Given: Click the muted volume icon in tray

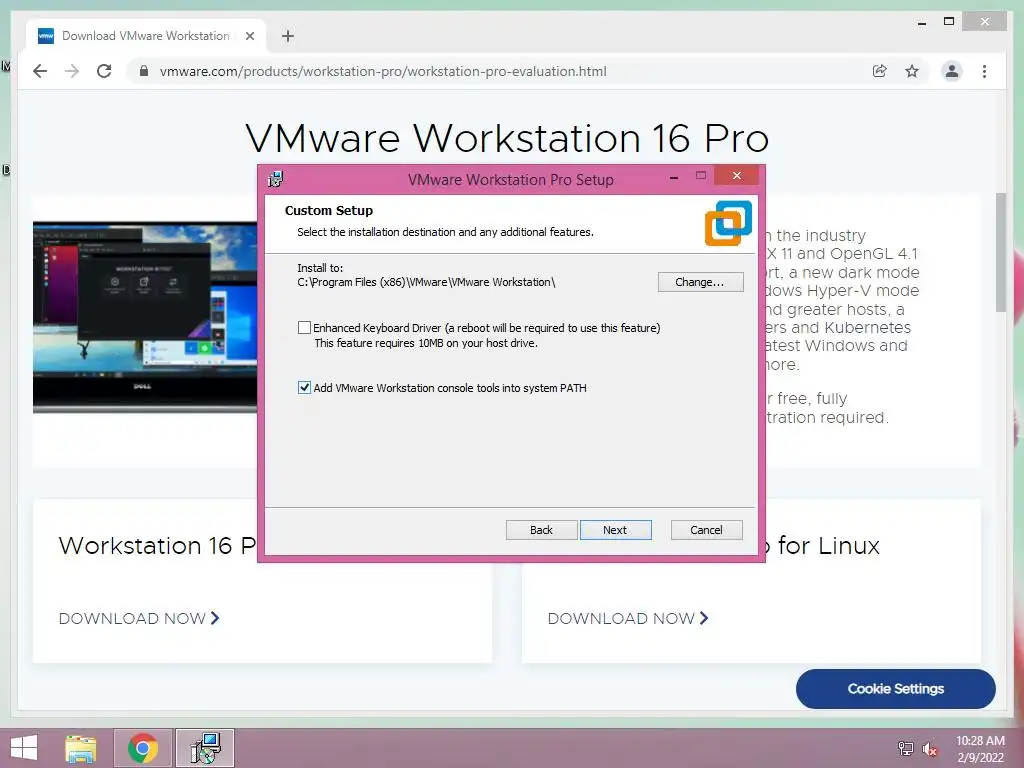Looking at the screenshot, I should click(x=930, y=748).
